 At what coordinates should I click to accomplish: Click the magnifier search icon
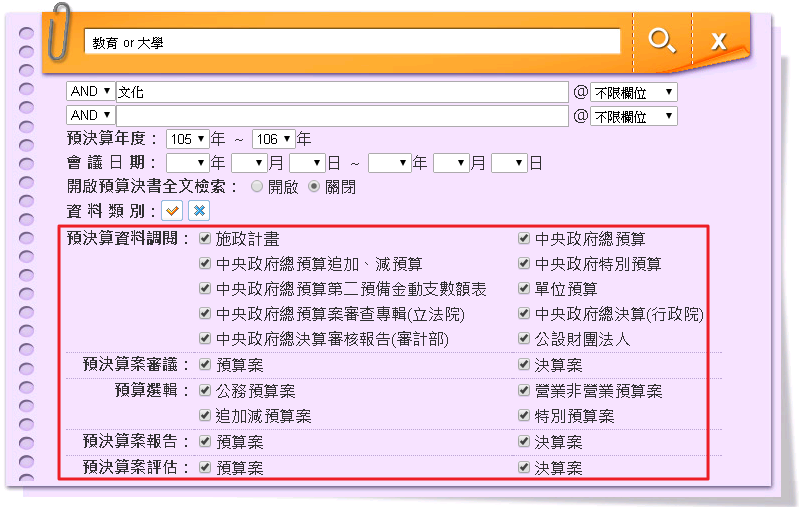pos(661,40)
